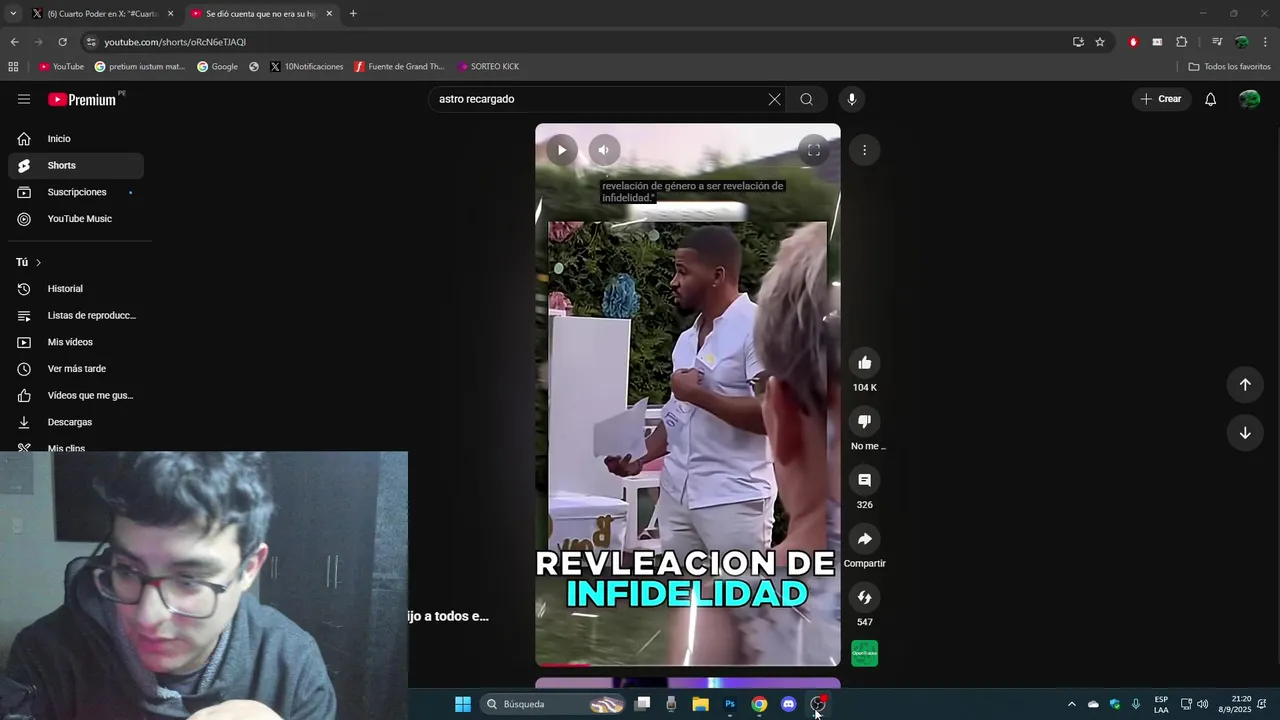Open Descargas in the sidebar

76,422
